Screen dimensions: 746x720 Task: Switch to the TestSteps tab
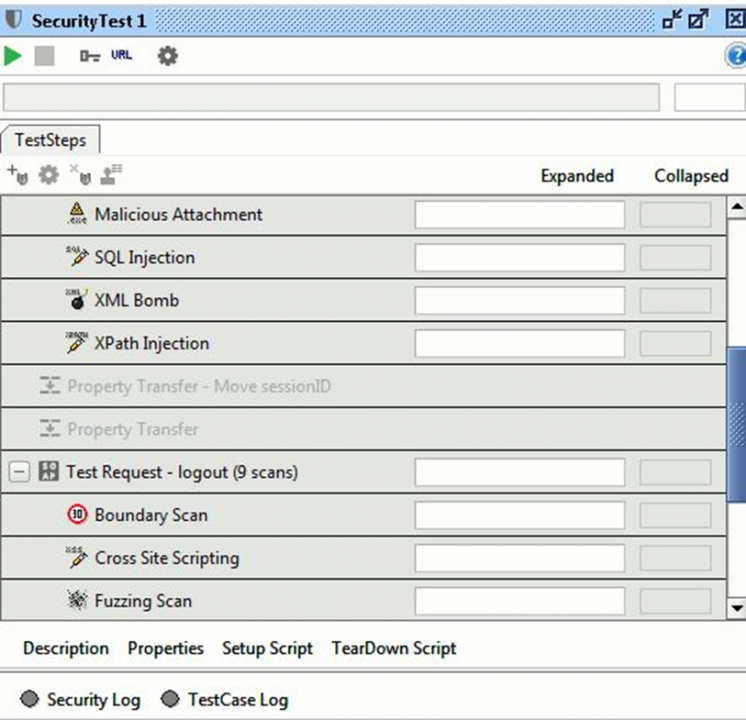click(x=50, y=141)
